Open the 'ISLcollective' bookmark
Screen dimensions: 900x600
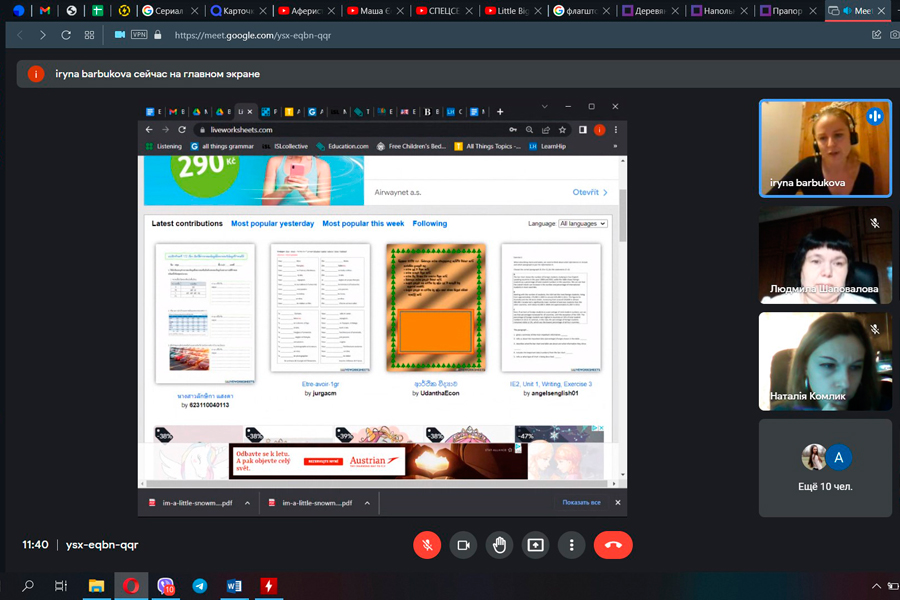(x=285, y=146)
